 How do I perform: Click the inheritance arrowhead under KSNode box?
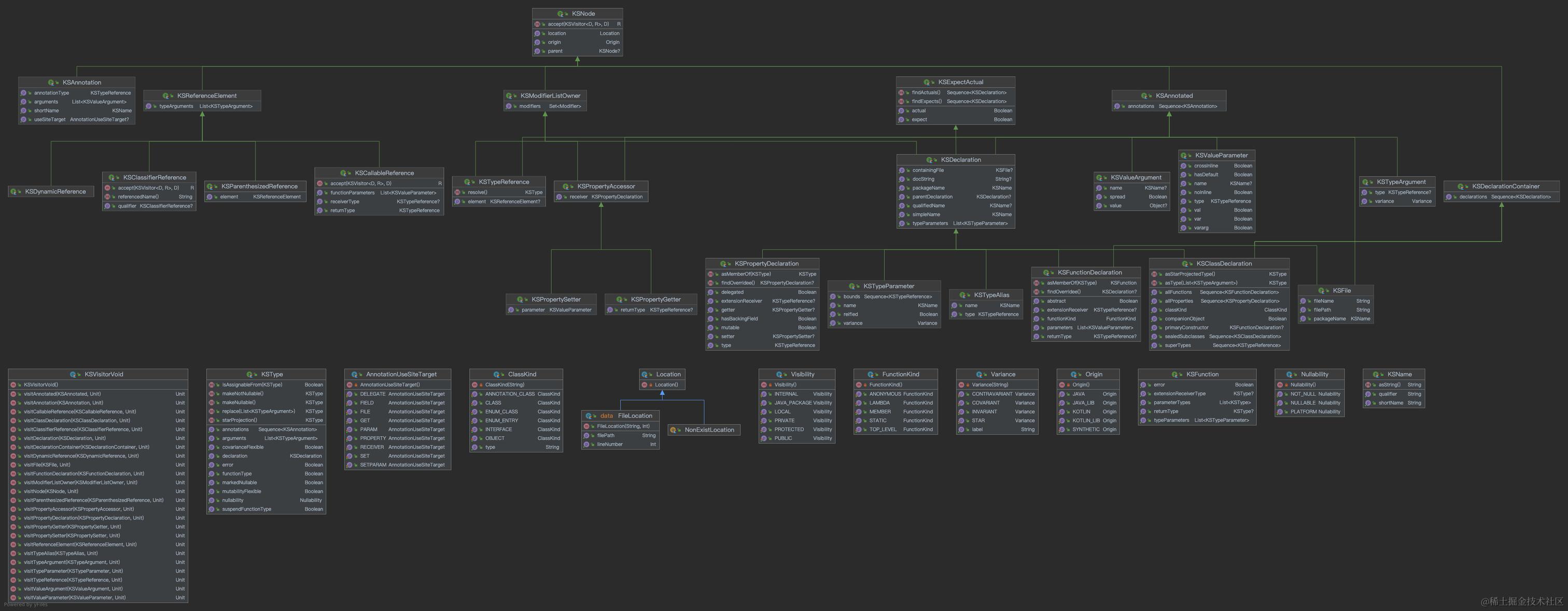(x=578, y=60)
